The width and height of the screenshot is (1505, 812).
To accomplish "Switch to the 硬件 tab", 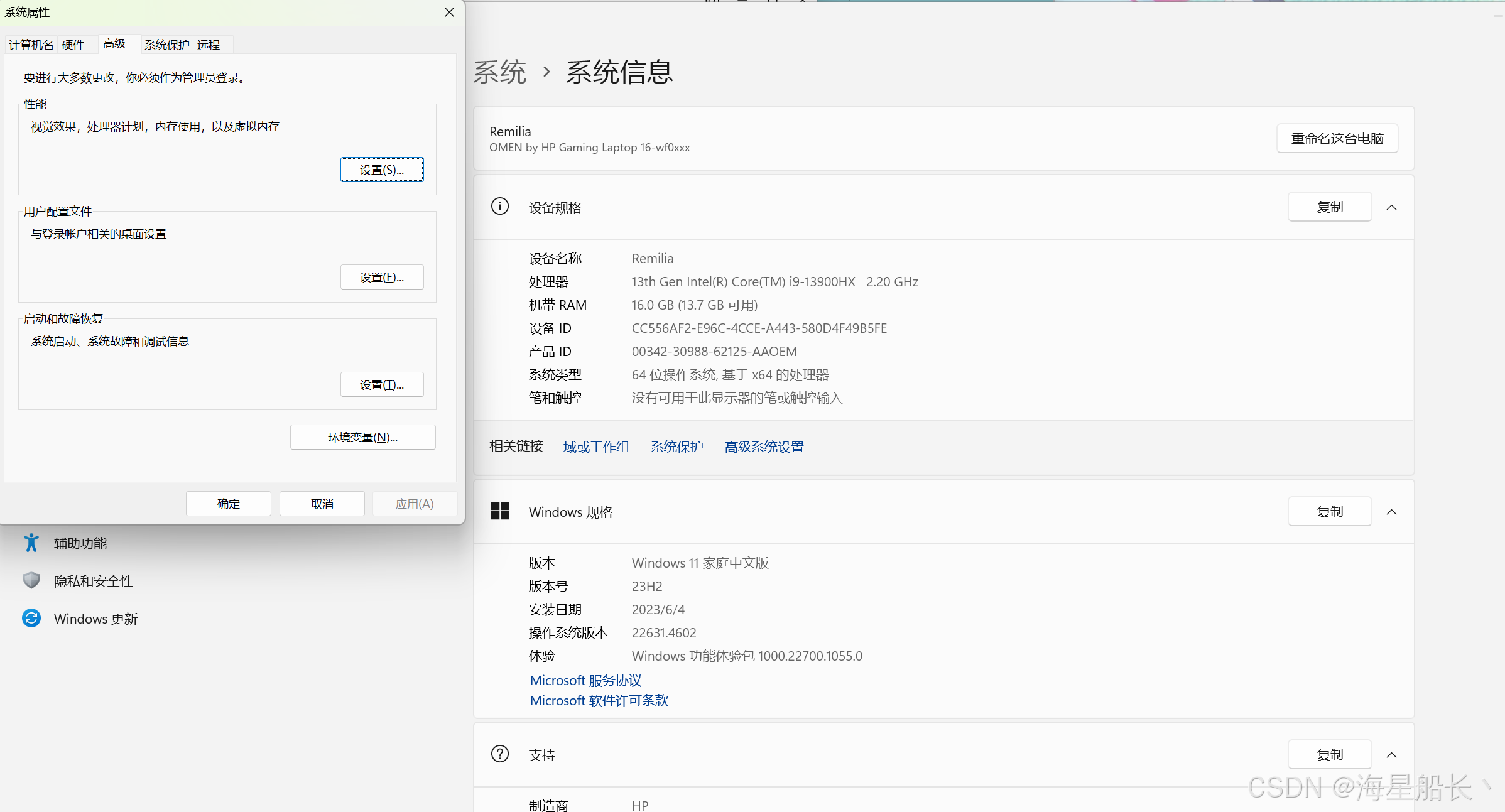I will 73,45.
